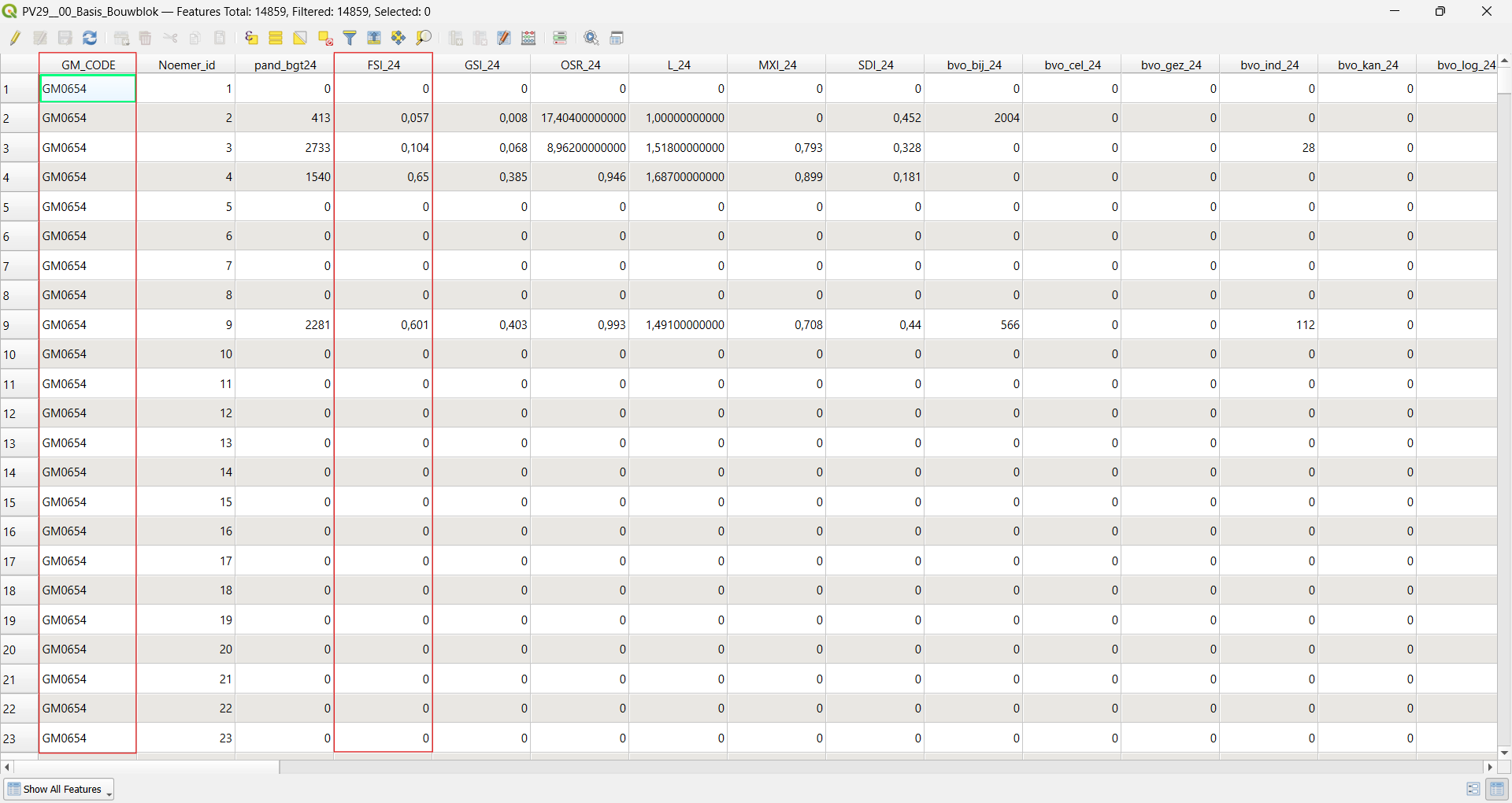The height and width of the screenshot is (803, 1512).
Task: Click the save edits icon
Action: pos(65,38)
